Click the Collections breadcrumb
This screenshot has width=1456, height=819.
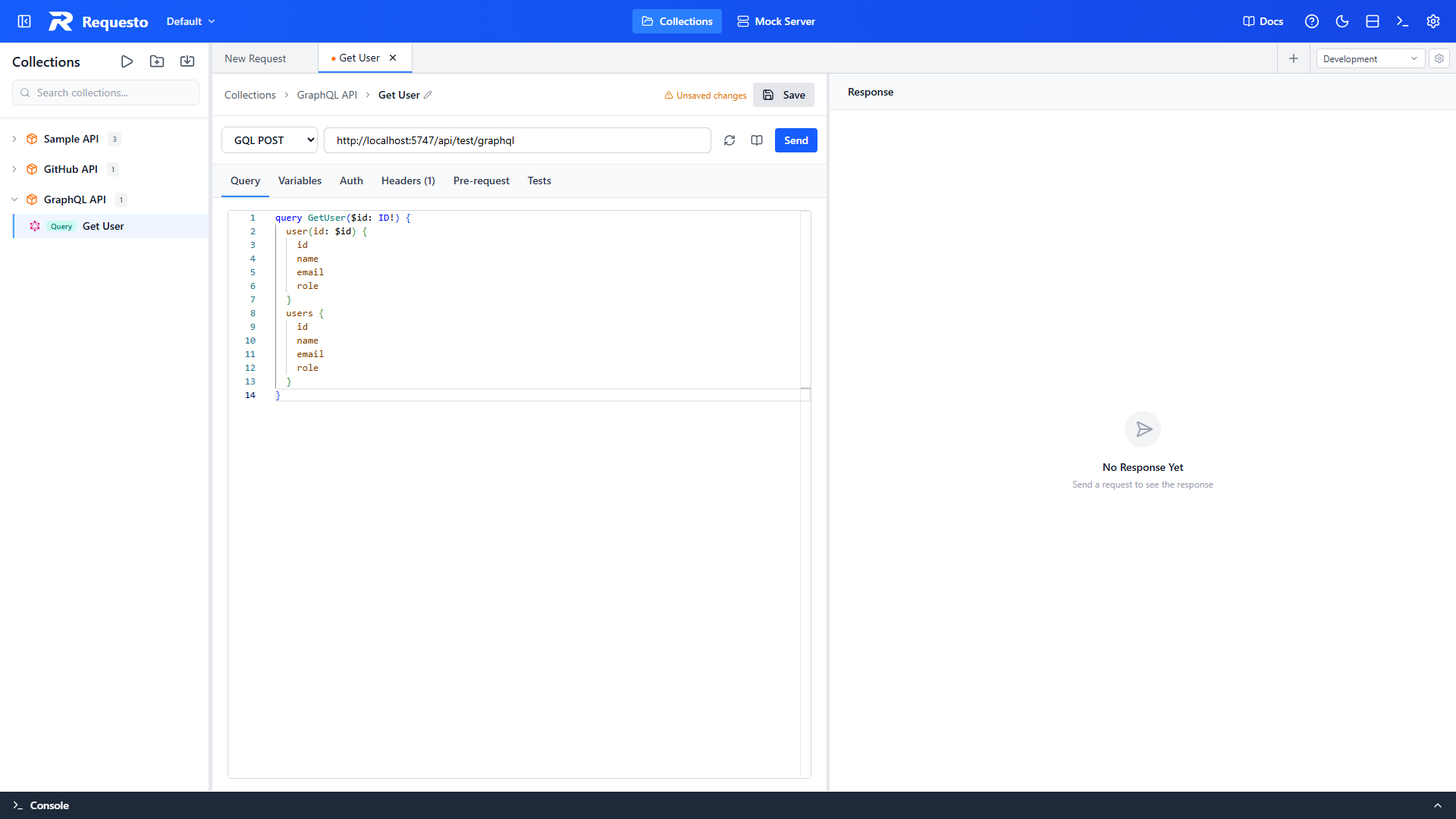click(x=250, y=95)
